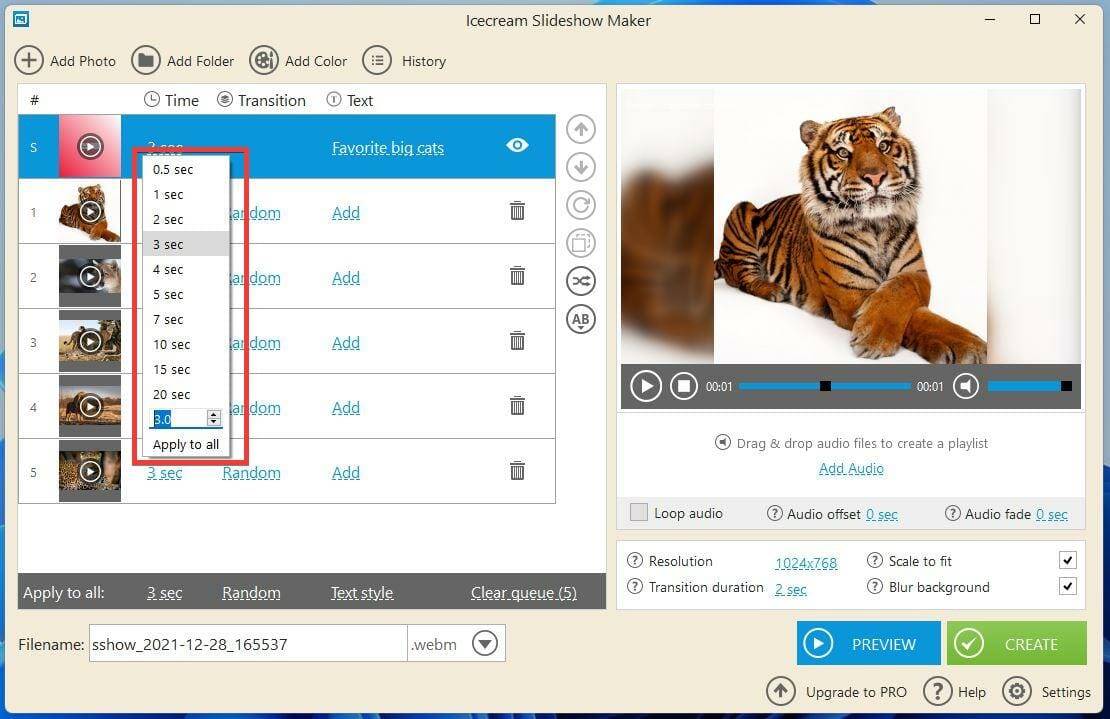
Task: Click the Add Audio link
Action: click(851, 468)
